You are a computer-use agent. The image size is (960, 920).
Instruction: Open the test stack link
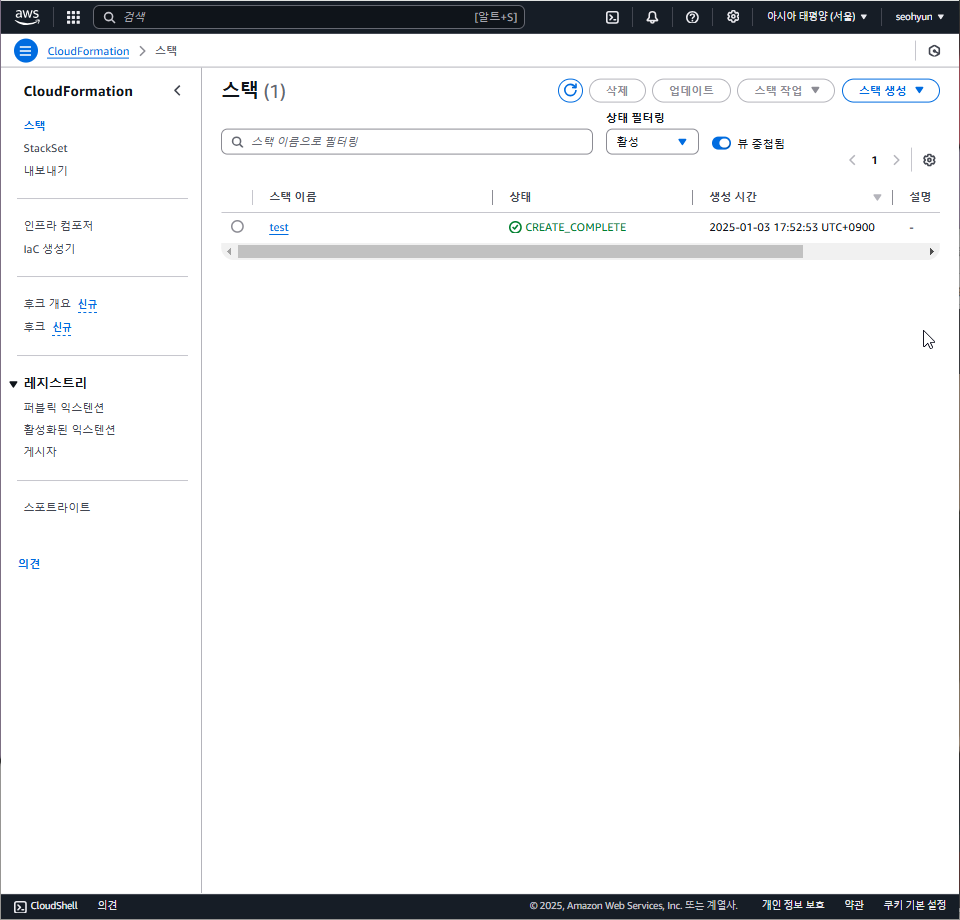[x=279, y=227]
